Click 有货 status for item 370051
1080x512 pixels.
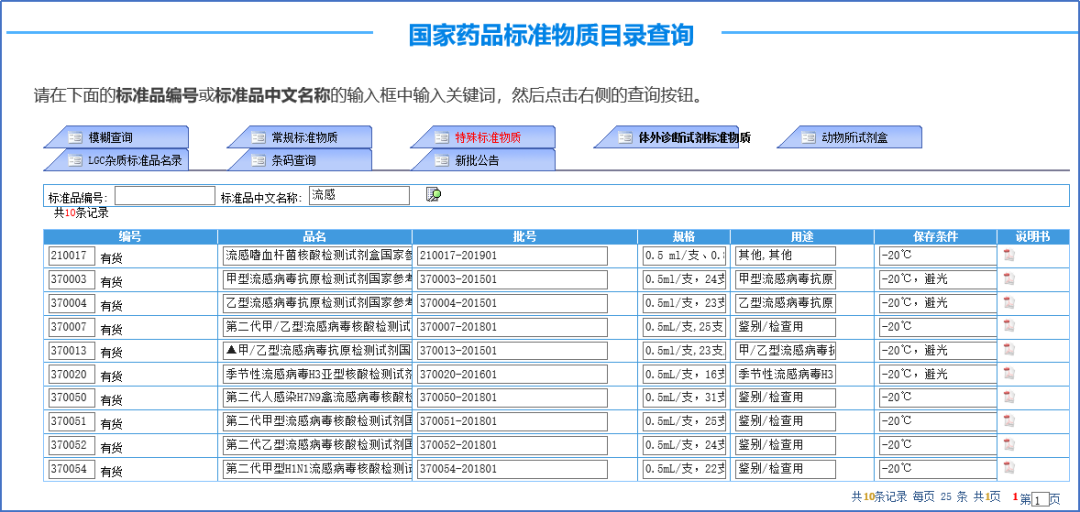point(111,422)
